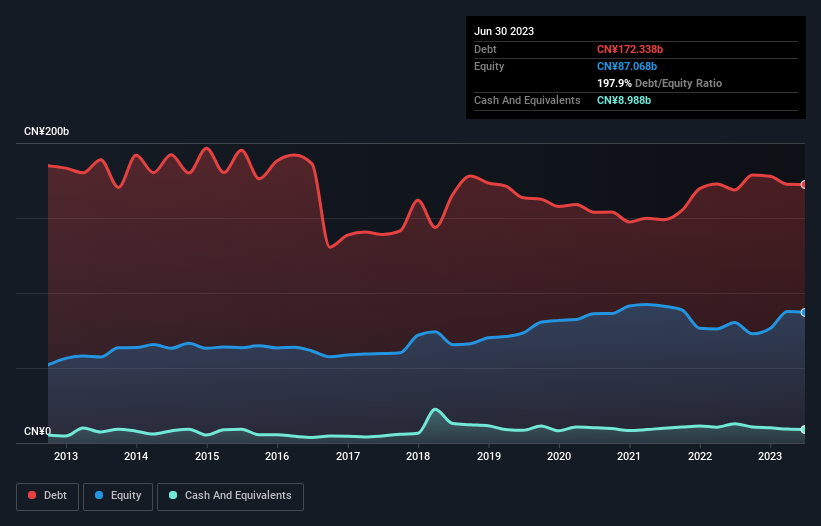Image resolution: width=821 pixels, height=526 pixels.
Task: Click the CN¥87.068b equity value
Action: (627, 66)
